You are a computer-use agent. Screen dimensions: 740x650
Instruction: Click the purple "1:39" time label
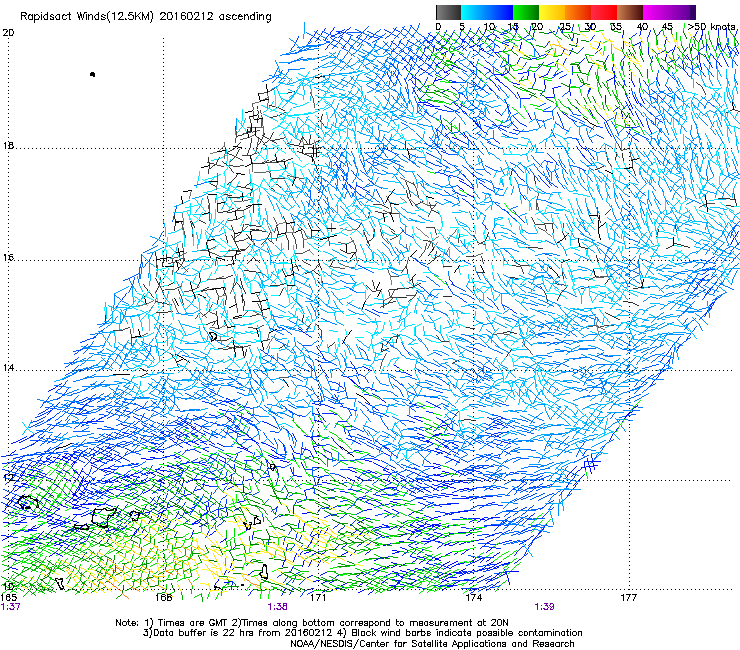[x=544, y=607]
